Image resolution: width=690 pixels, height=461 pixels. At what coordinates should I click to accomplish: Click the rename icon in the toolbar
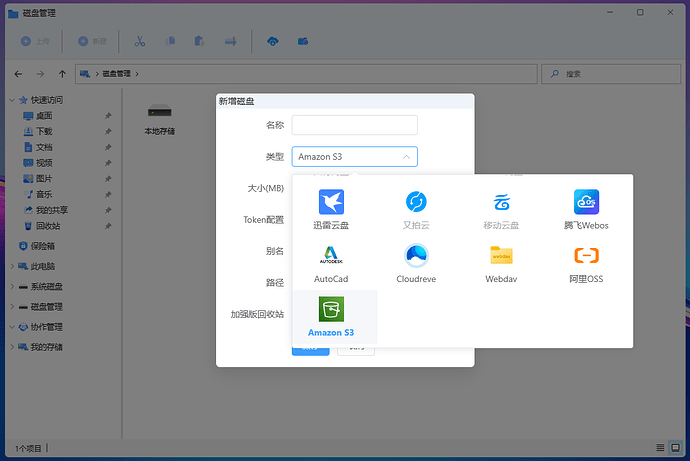tap(231, 41)
